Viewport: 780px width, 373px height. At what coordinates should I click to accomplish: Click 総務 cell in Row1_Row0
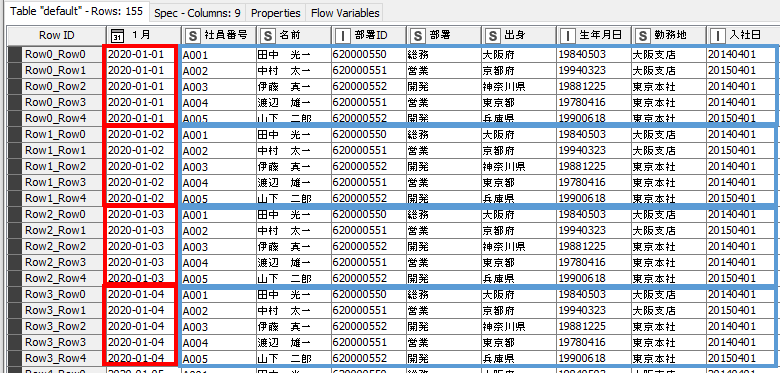click(x=444, y=134)
